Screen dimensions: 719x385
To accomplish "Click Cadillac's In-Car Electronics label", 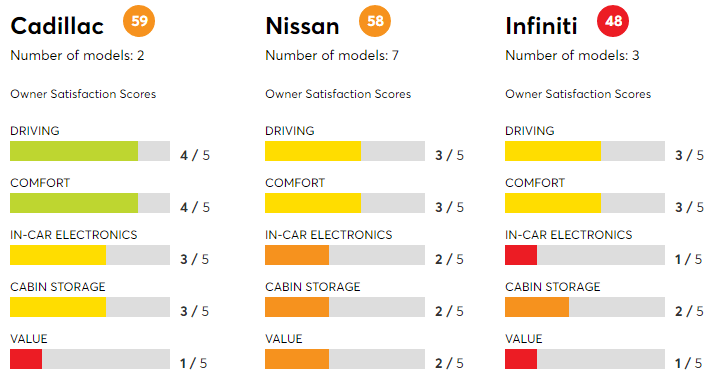I will [74, 235].
